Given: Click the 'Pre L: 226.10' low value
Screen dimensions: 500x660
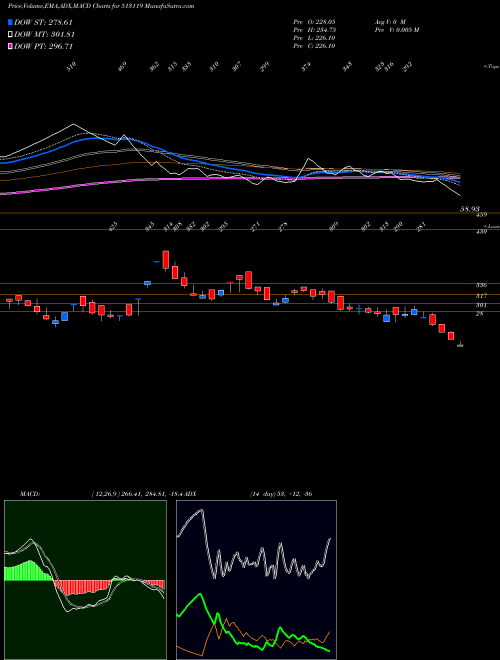Looking at the screenshot, I should point(314,38).
